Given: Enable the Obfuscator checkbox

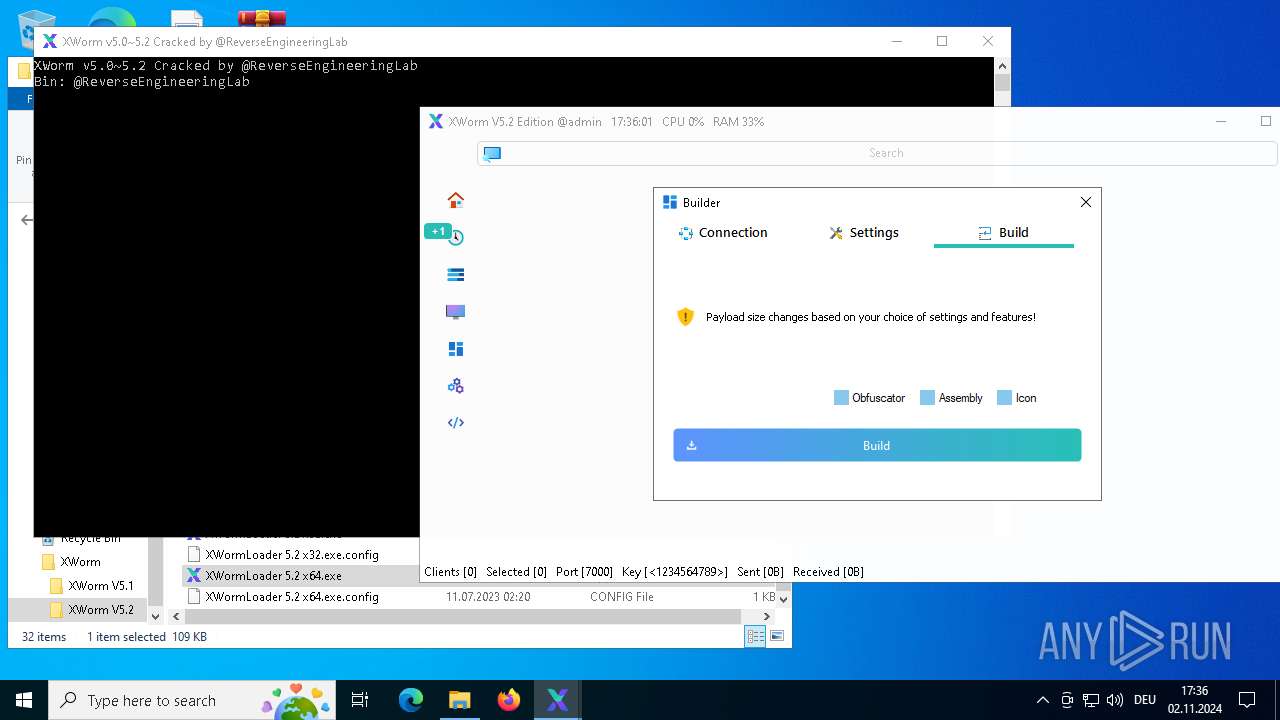Looking at the screenshot, I should tap(841, 398).
